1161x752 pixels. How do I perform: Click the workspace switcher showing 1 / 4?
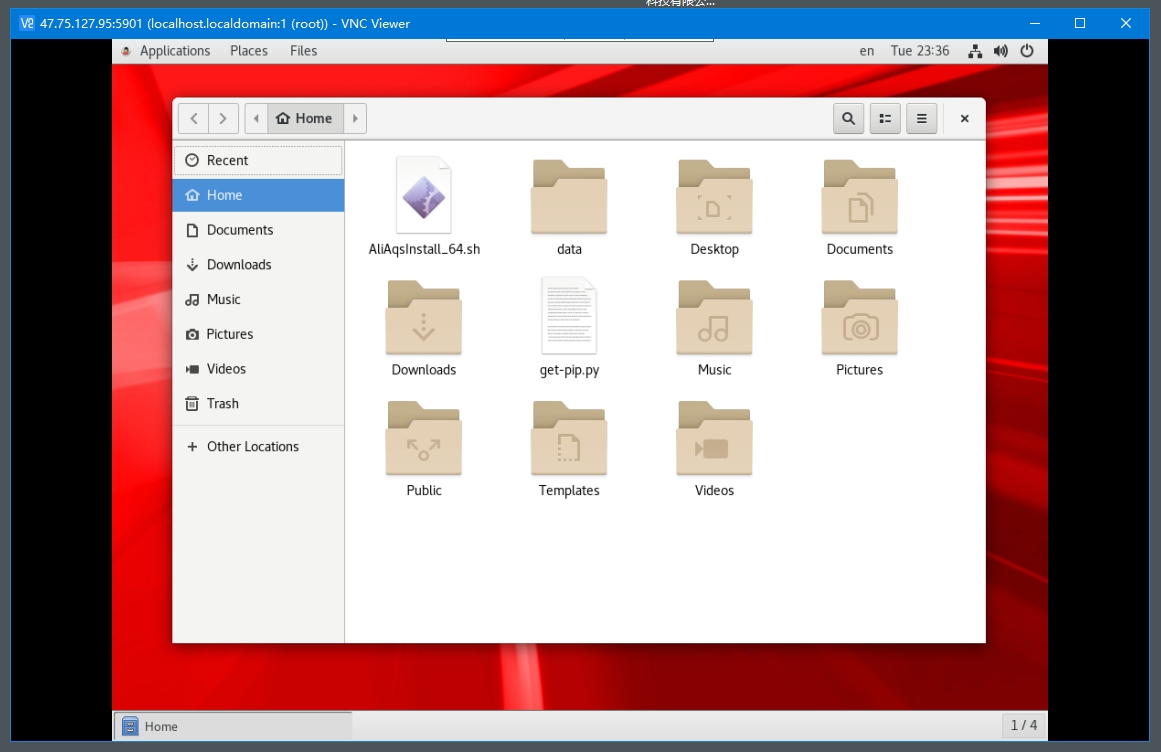point(1023,726)
